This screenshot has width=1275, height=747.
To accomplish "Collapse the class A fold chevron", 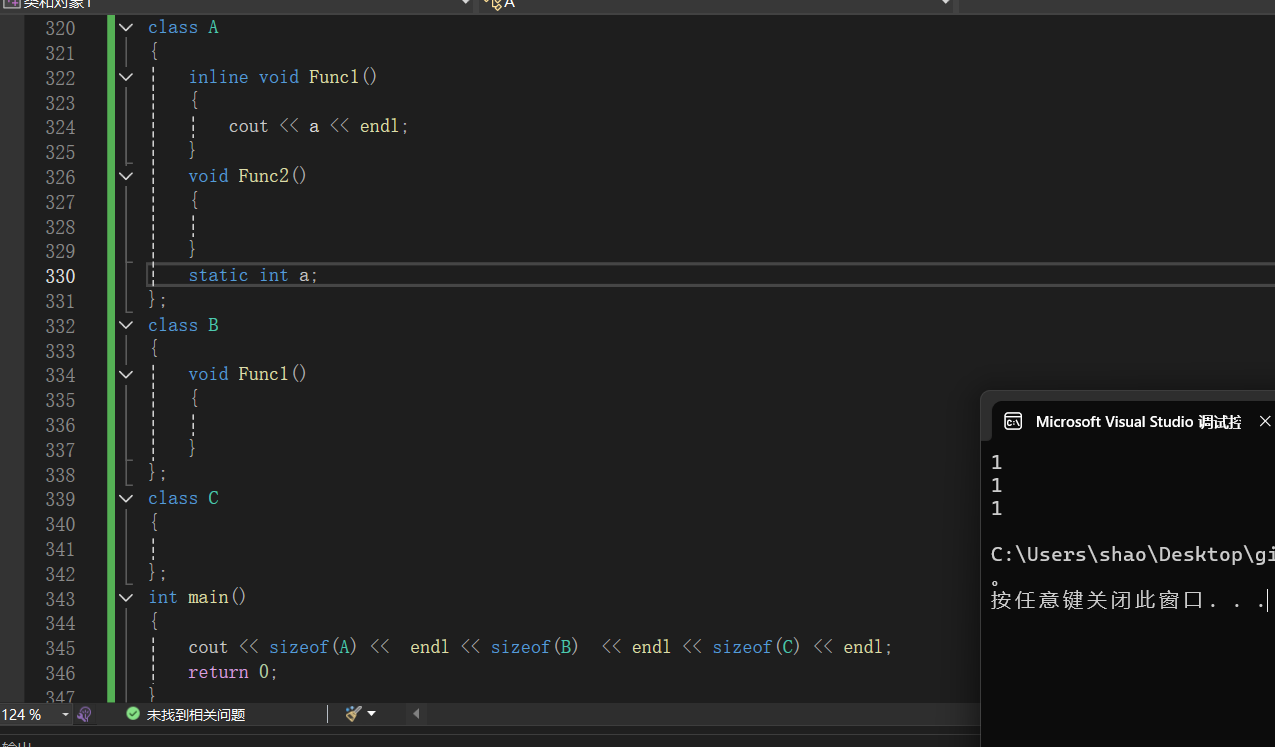I will point(126,28).
